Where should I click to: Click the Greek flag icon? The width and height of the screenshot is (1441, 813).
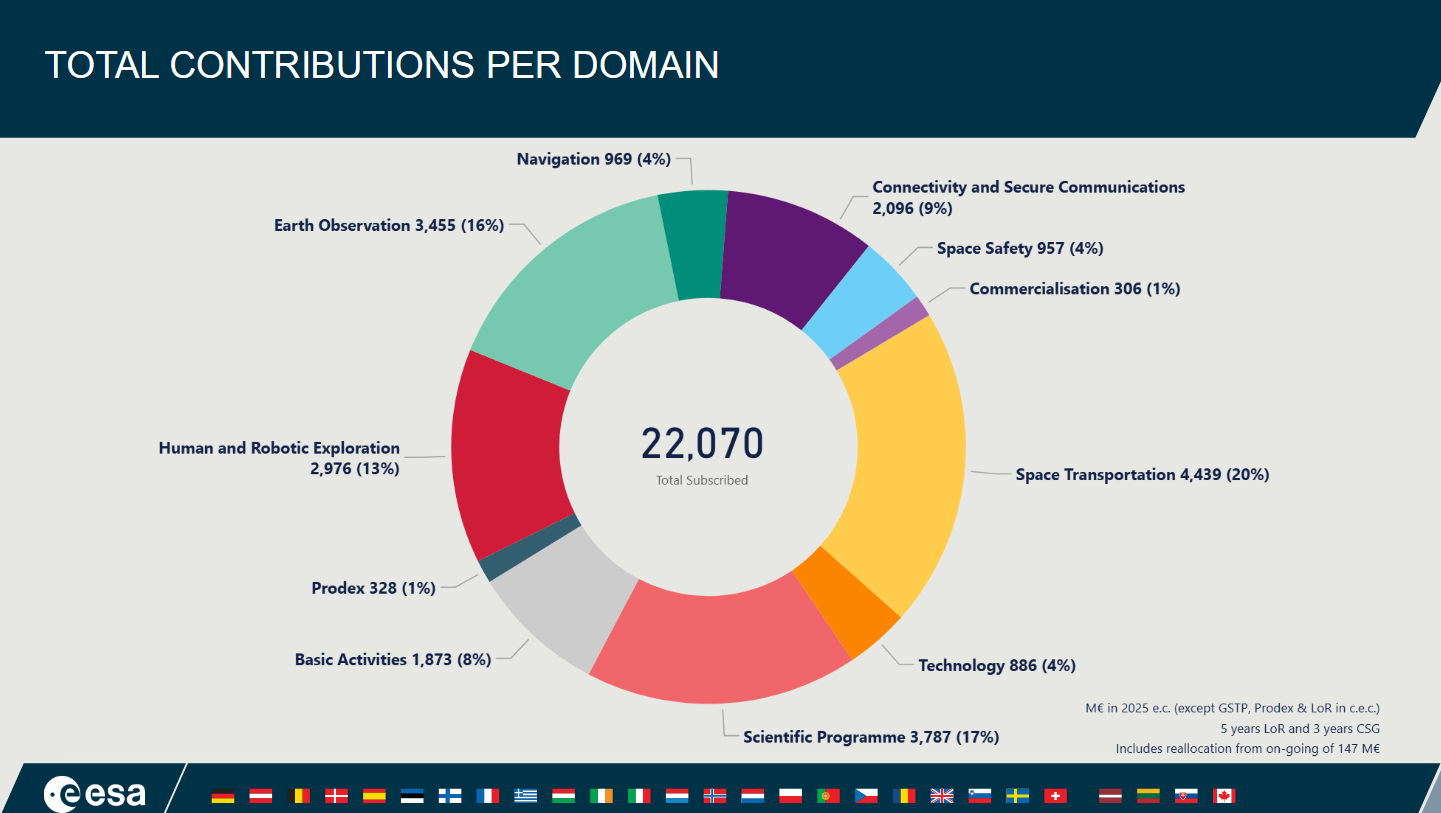pyautogui.click(x=526, y=796)
